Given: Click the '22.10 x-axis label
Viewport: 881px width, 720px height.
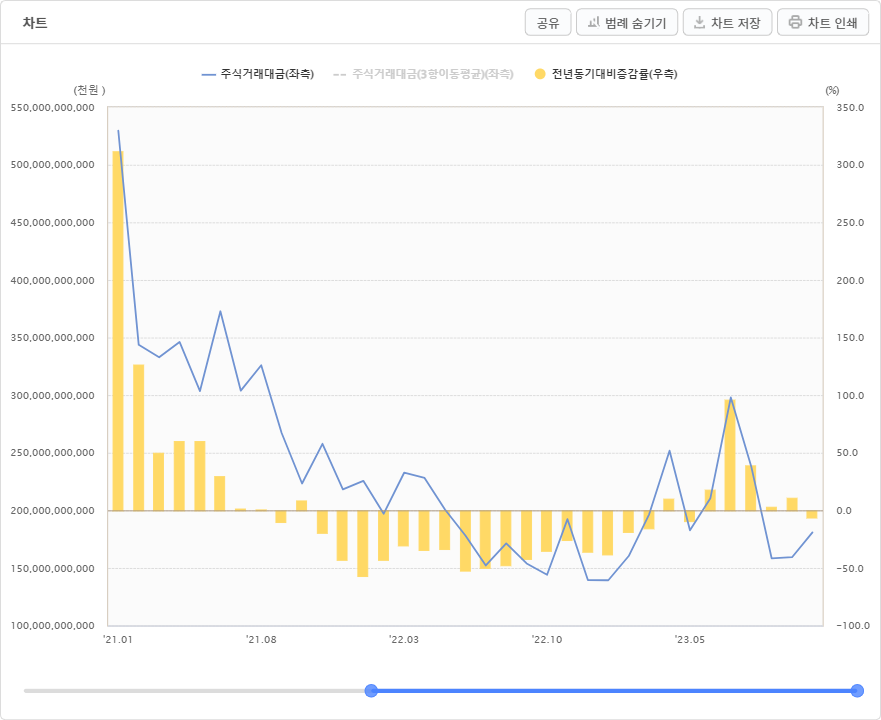Looking at the screenshot, I should pos(547,640).
